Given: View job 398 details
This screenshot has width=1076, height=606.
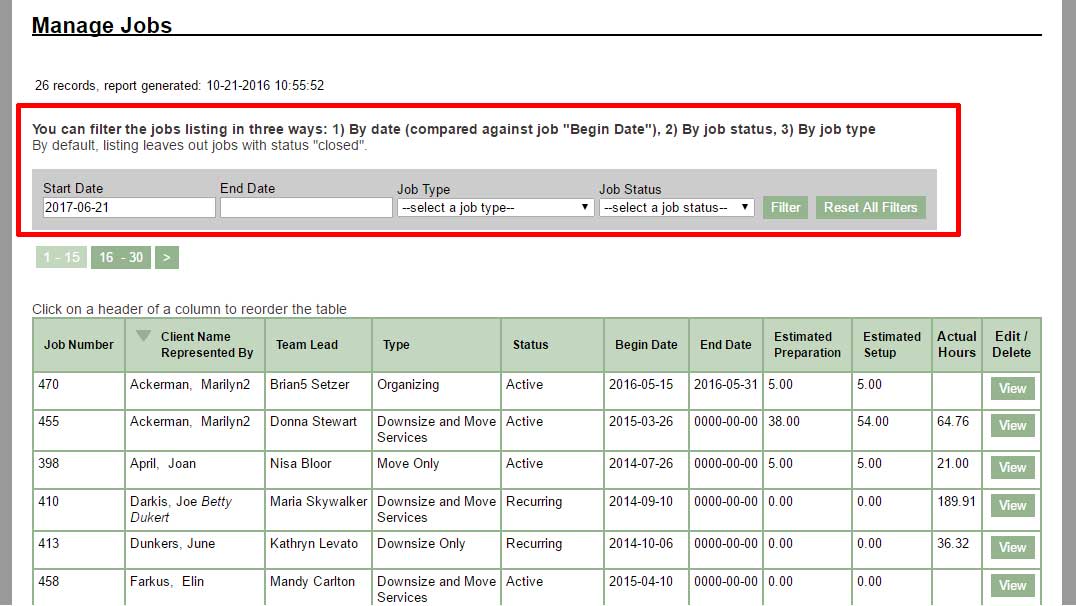Looking at the screenshot, I should coord(1012,467).
